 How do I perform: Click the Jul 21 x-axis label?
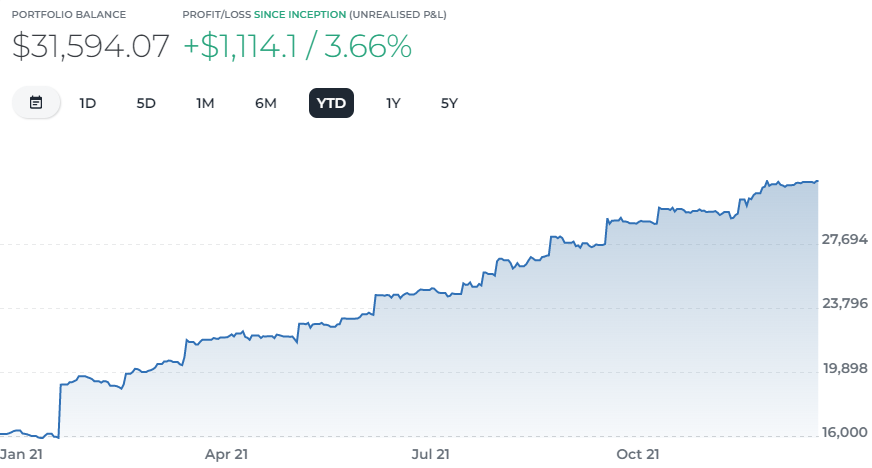[431, 454]
